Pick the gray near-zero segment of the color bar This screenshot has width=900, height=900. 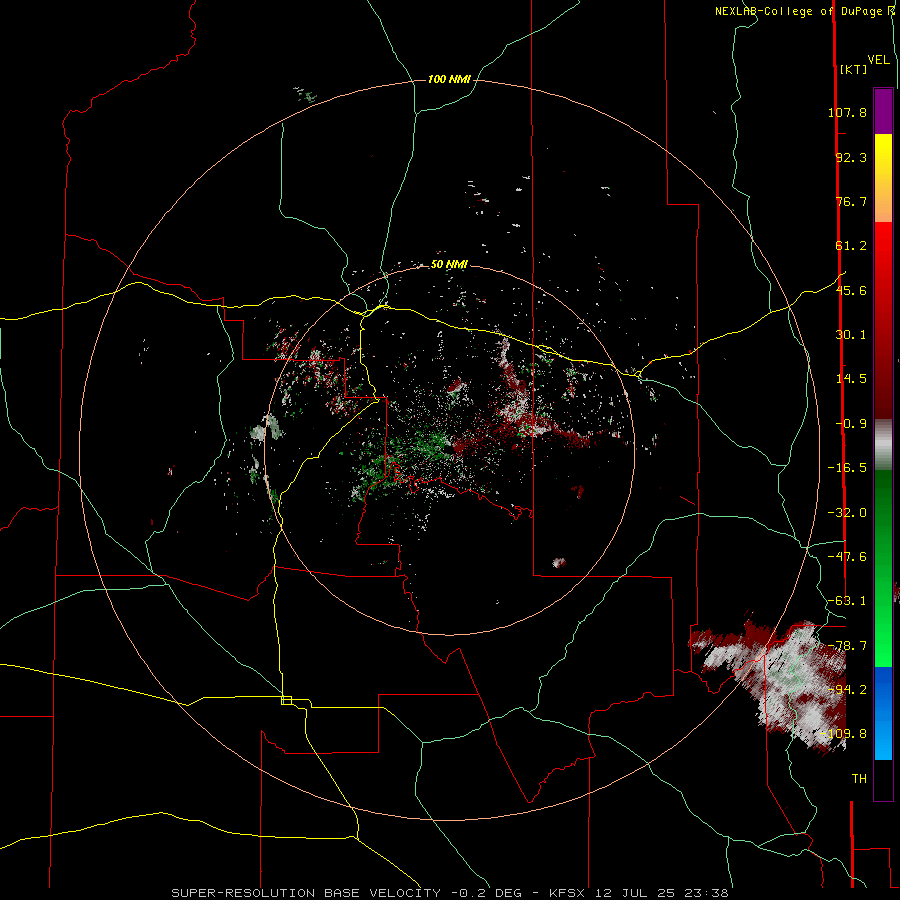point(883,445)
